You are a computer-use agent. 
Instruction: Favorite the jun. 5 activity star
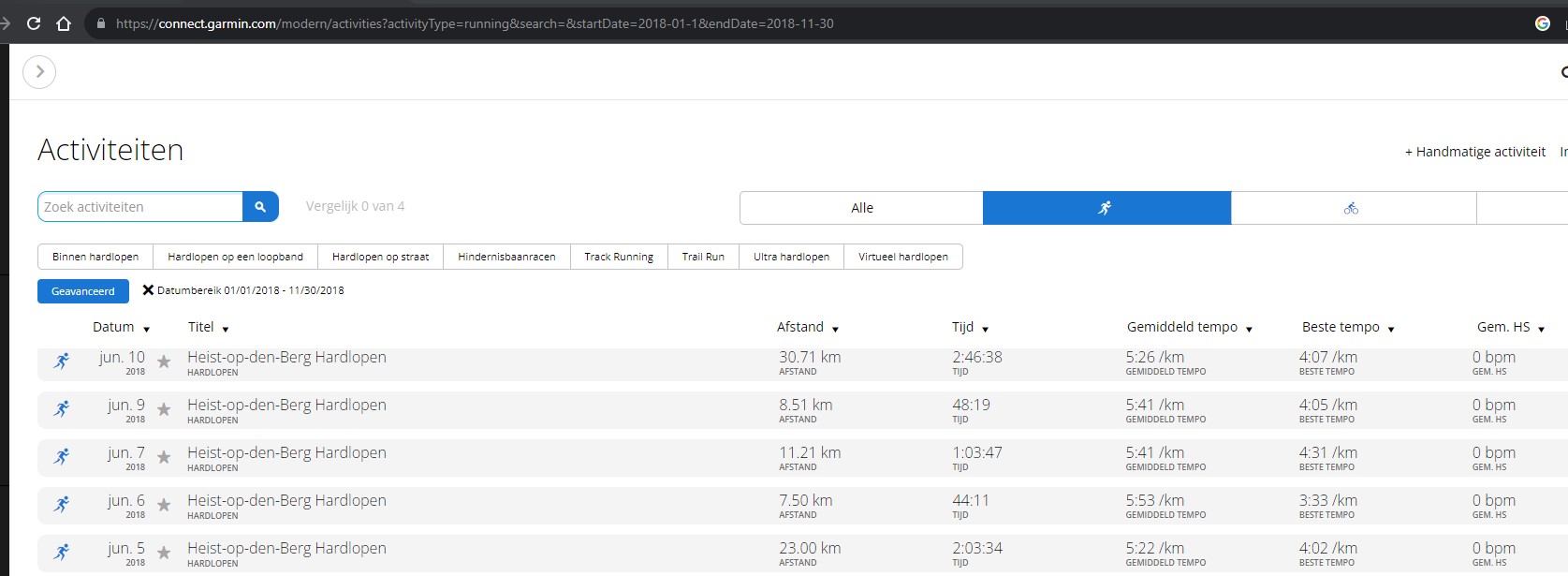click(164, 553)
